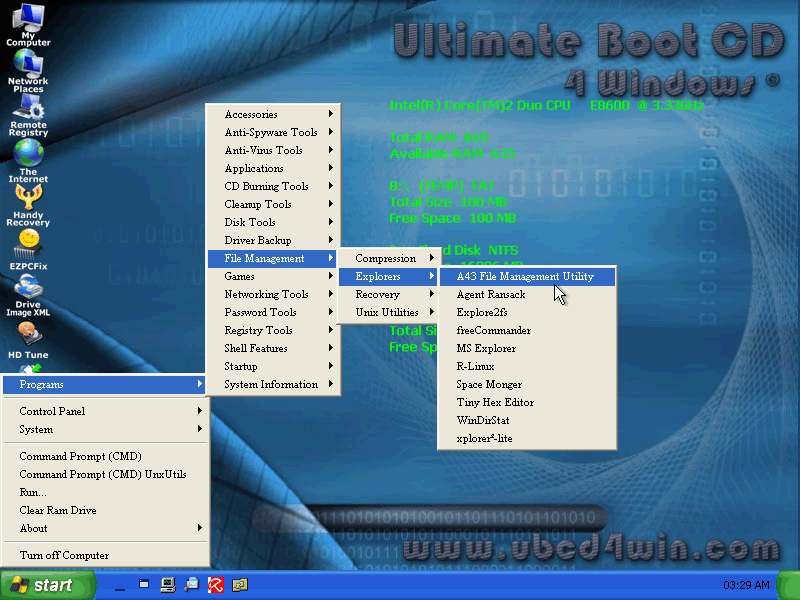Launch Agent Ransack from Explorers menu
This screenshot has height=600, width=800.
(527, 294)
